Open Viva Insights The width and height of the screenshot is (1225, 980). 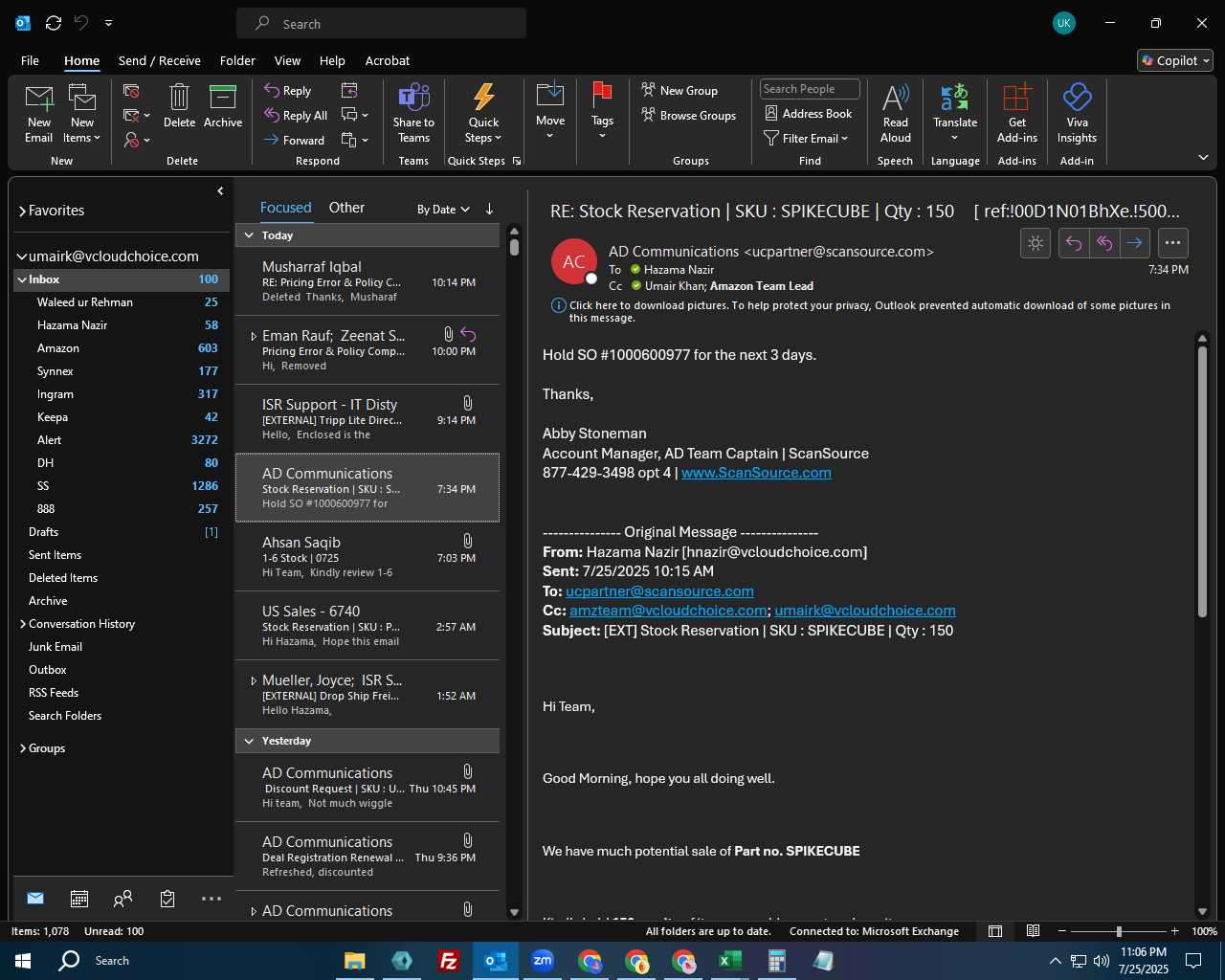click(x=1077, y=113)
